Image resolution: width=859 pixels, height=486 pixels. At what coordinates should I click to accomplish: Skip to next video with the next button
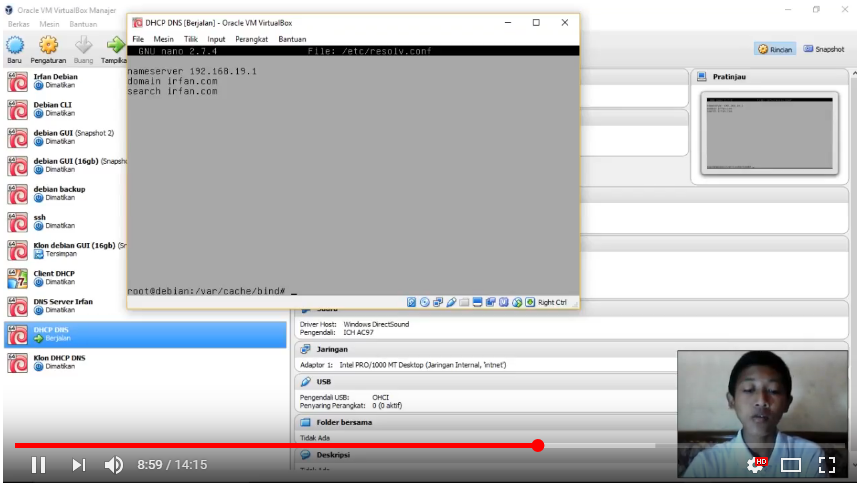(79, 465)
